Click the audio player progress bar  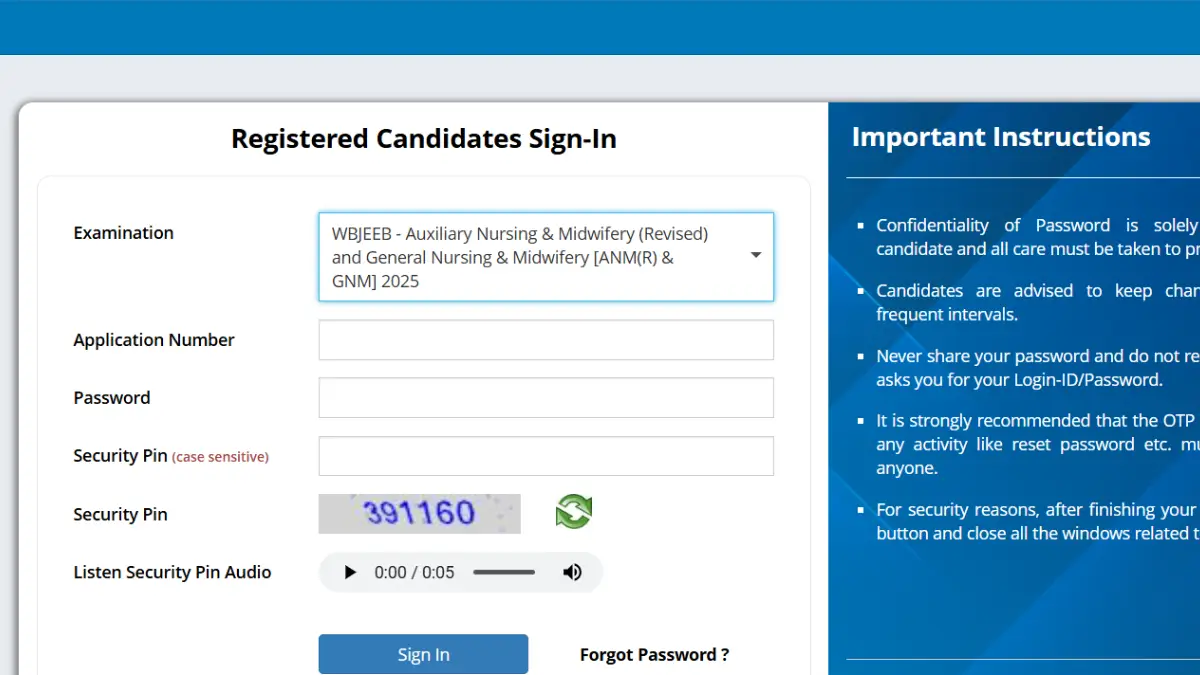click(504, 573)
